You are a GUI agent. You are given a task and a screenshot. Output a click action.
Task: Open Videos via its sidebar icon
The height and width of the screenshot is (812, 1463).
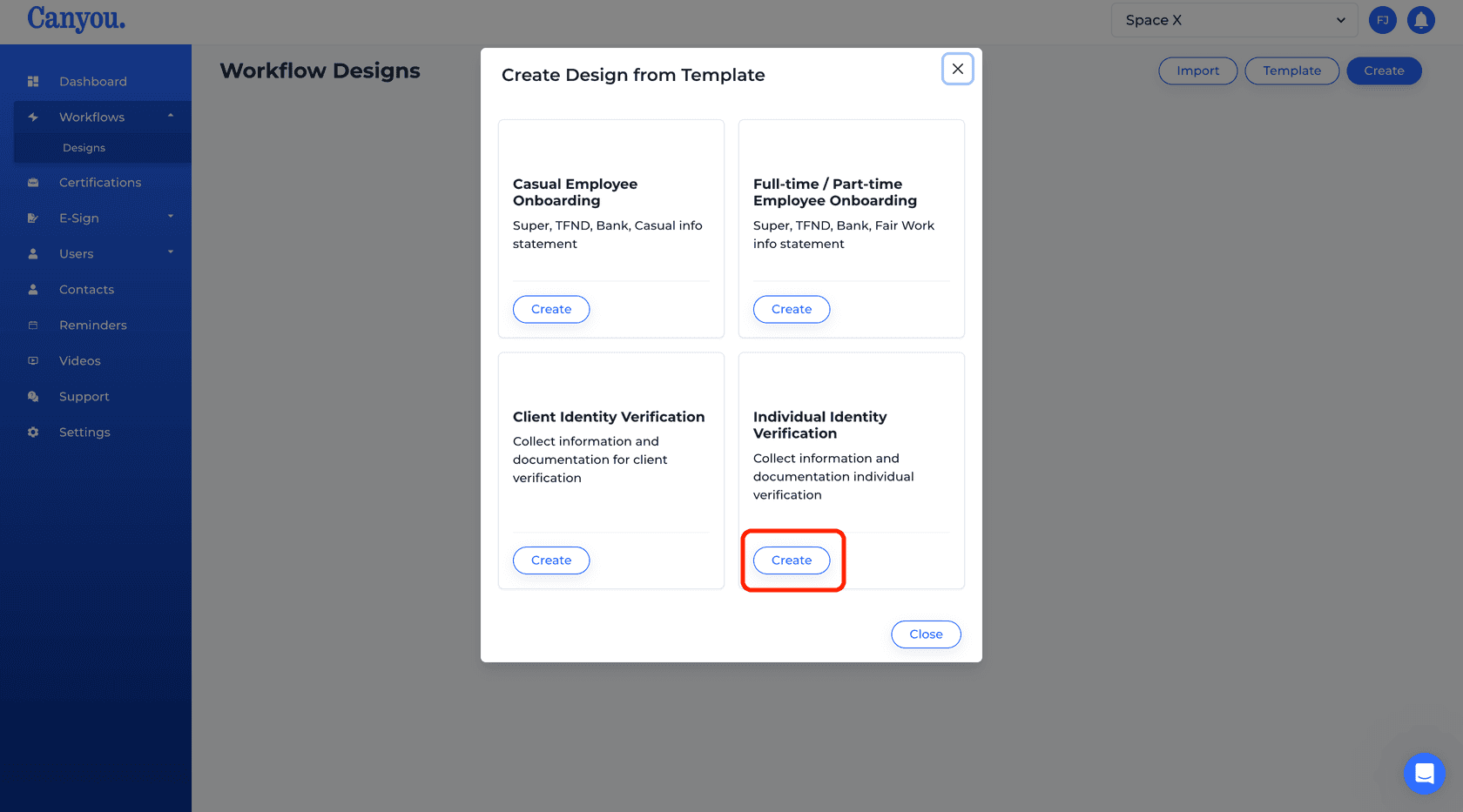click(33, 360)
